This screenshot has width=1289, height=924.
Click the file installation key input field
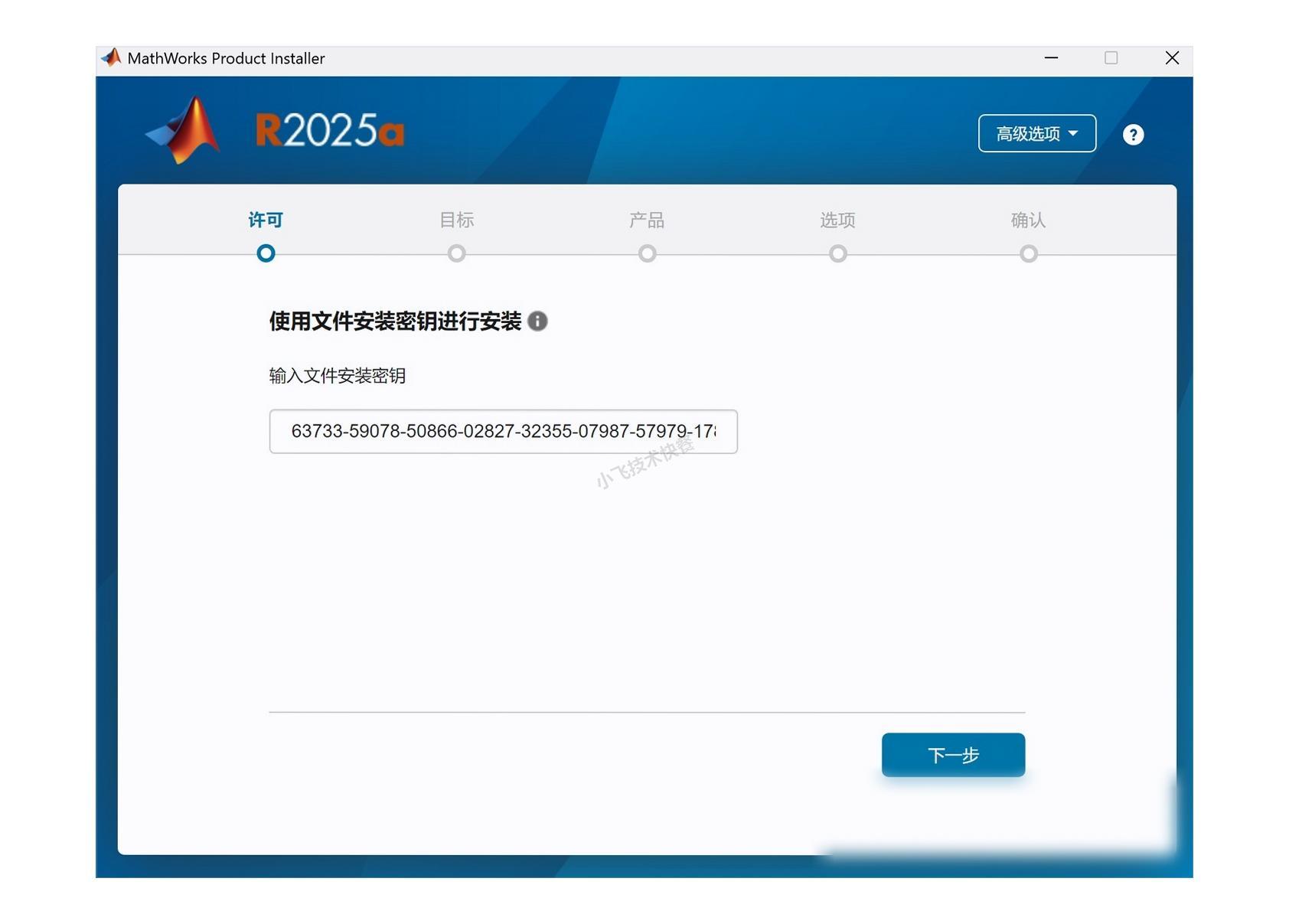pos(503,432)
